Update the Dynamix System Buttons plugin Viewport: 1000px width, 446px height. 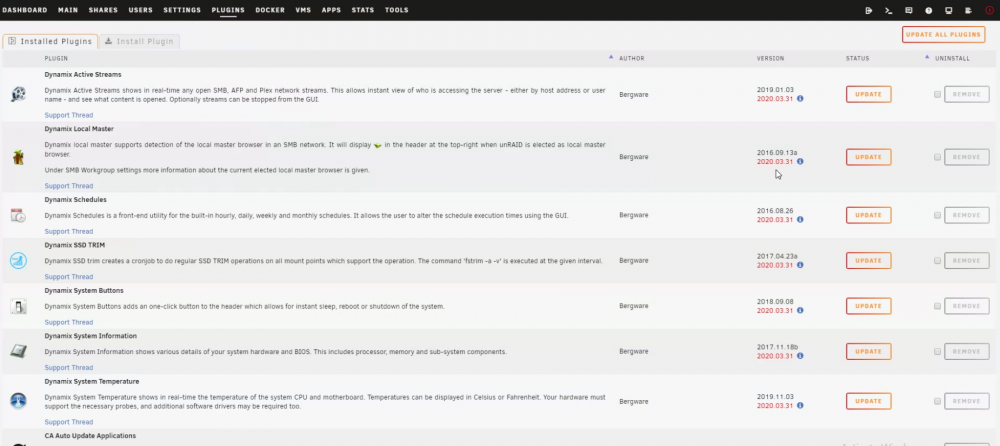click(869, 306)
